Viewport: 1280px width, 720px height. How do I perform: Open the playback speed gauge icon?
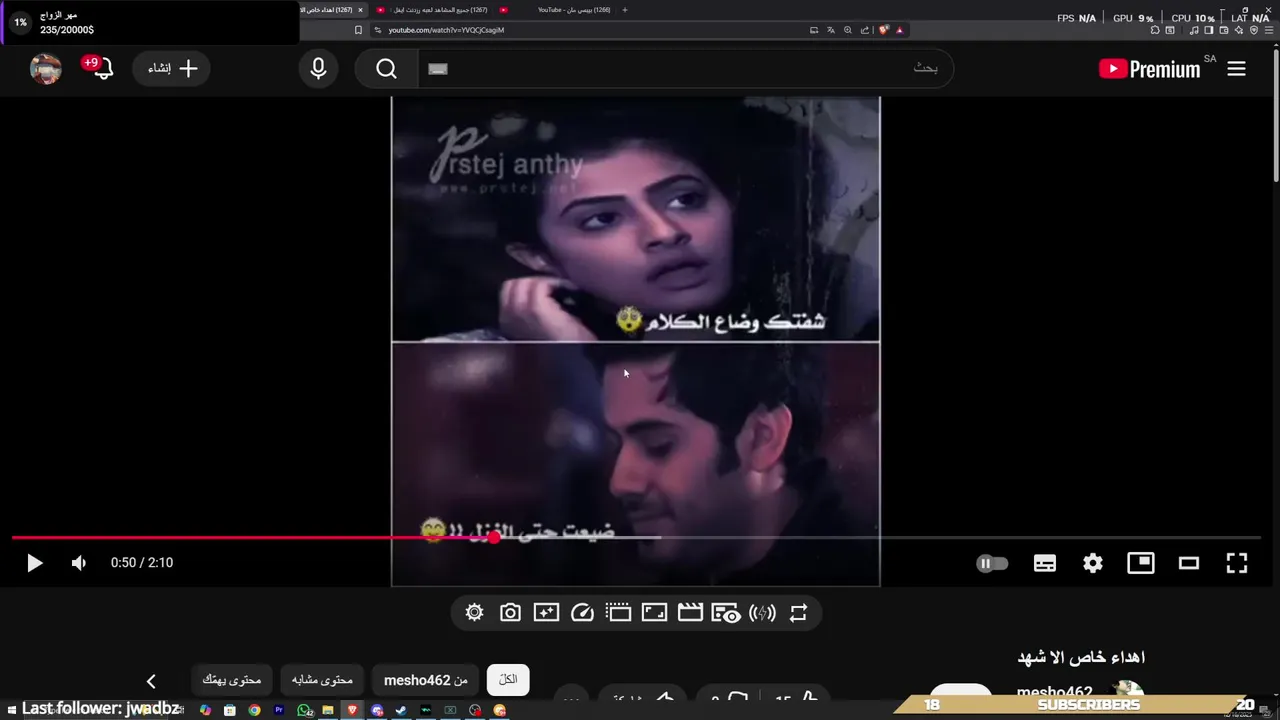pyautogui.click(x=582, y=613)
